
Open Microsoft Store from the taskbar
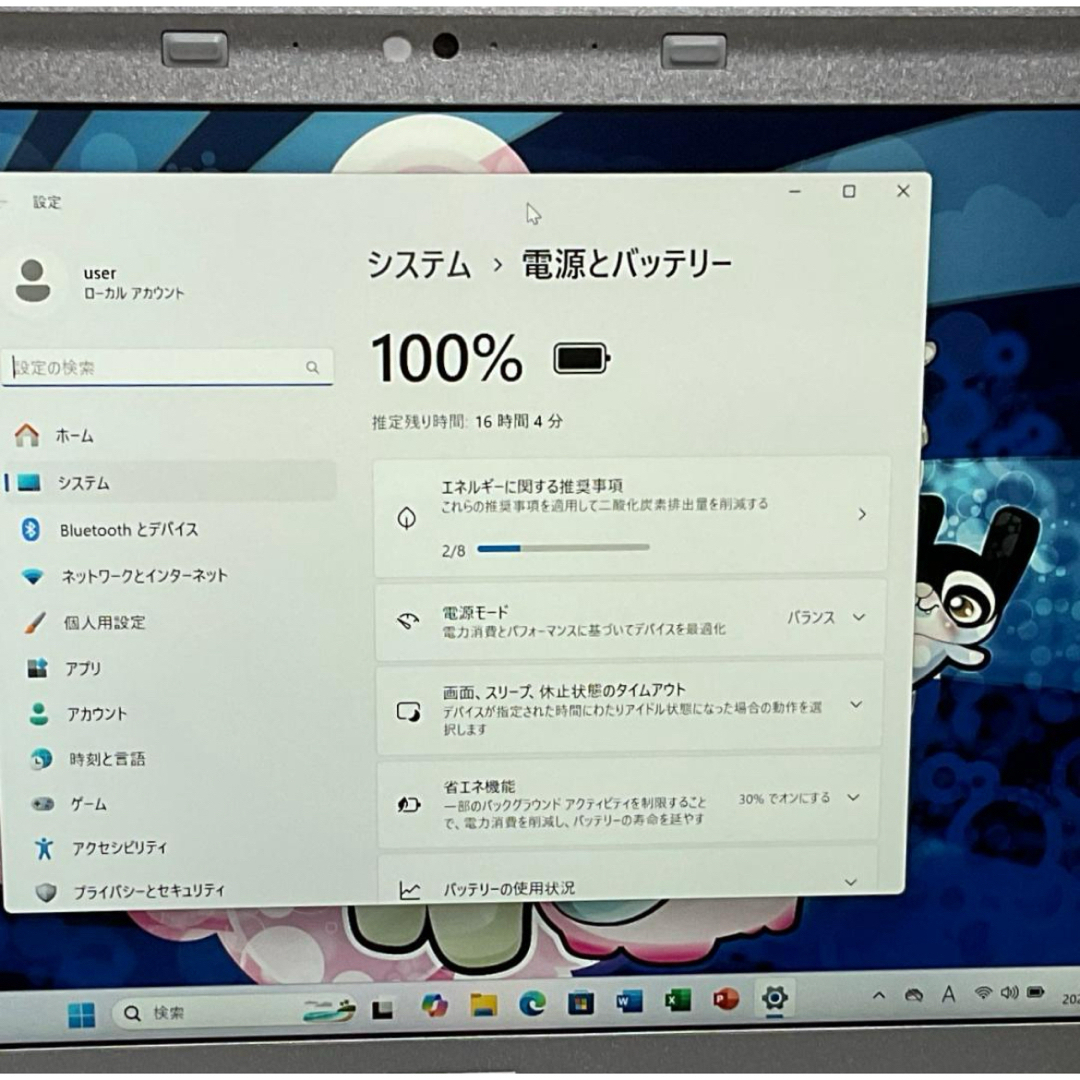581,1003
